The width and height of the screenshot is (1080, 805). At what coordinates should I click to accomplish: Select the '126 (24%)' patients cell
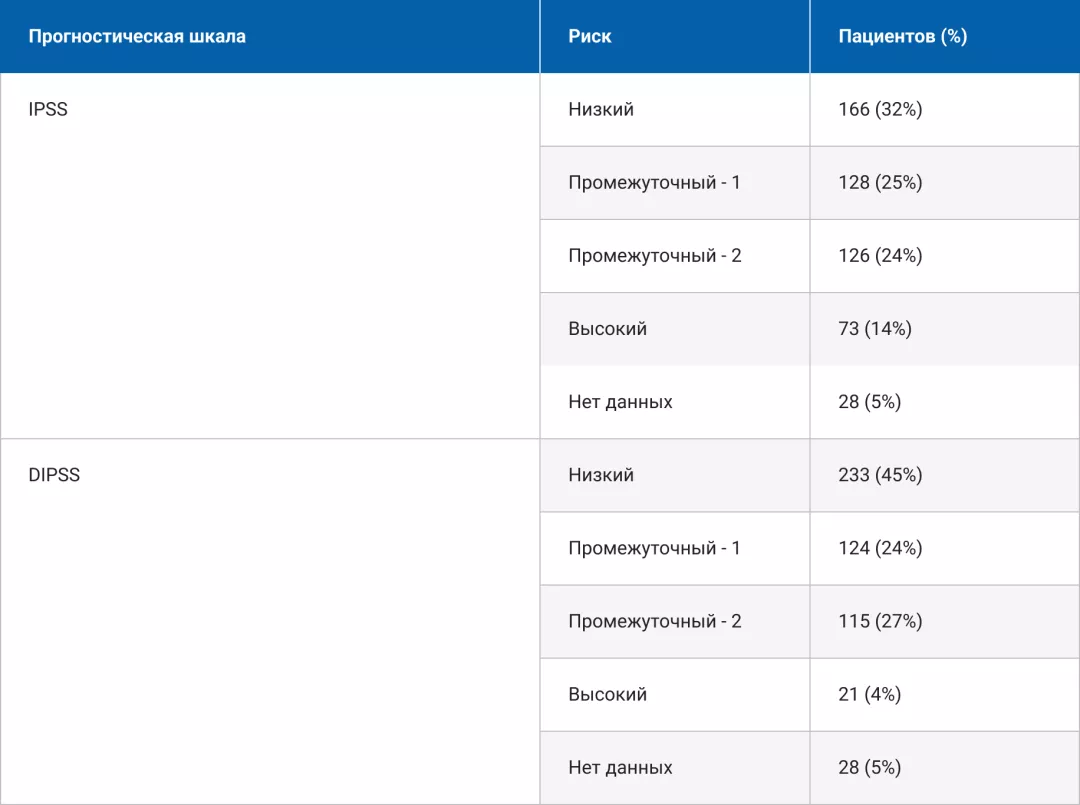click(x=880, y=256)
